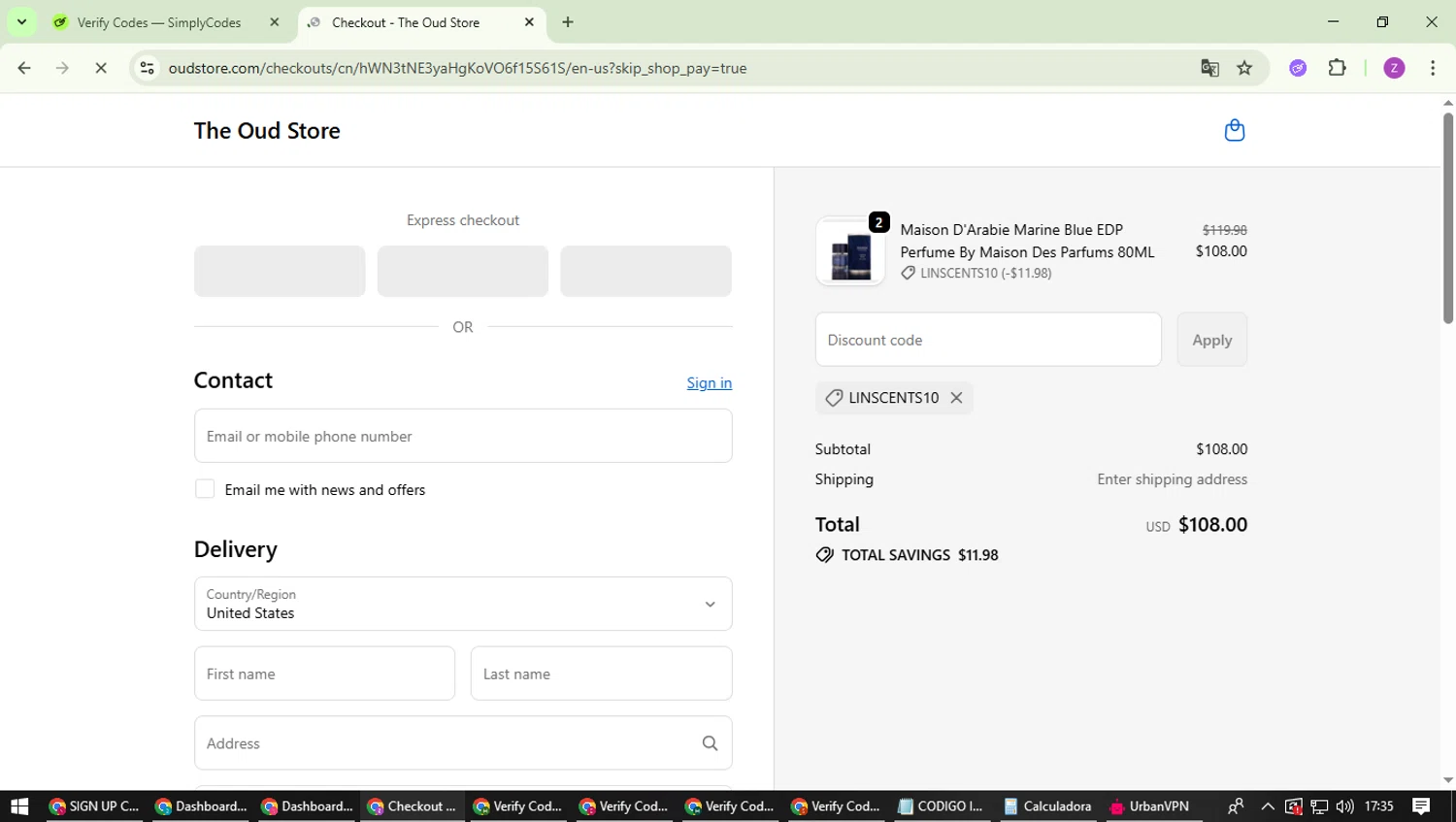Click the address bar URL
1456x822 pixels.
[457, 68]
